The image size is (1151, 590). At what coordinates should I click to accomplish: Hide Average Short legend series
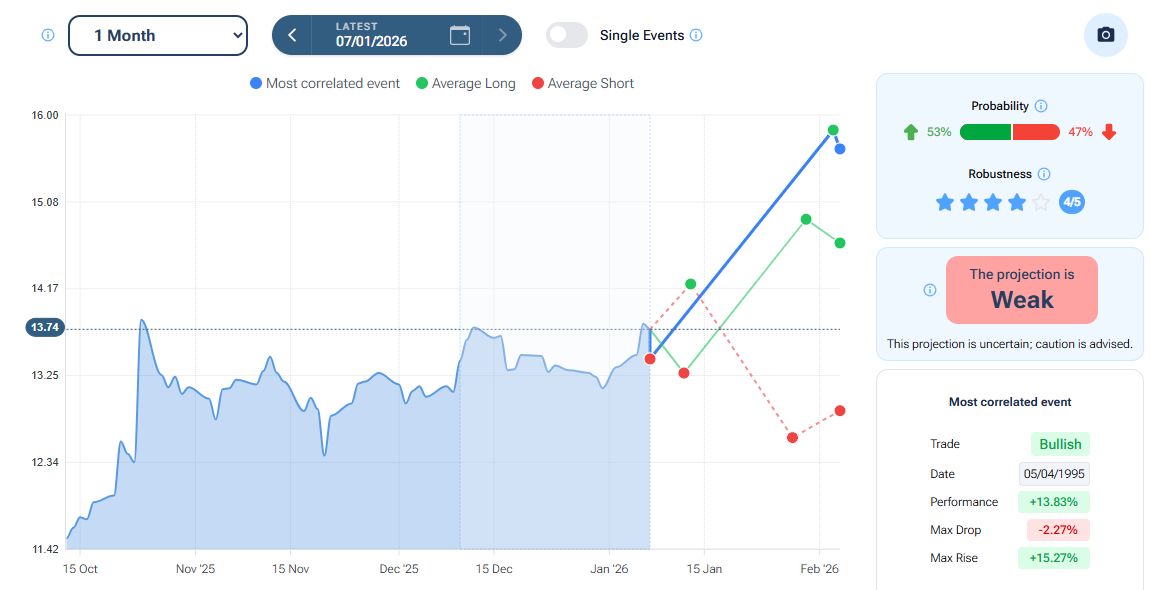(x=582, y=84)
